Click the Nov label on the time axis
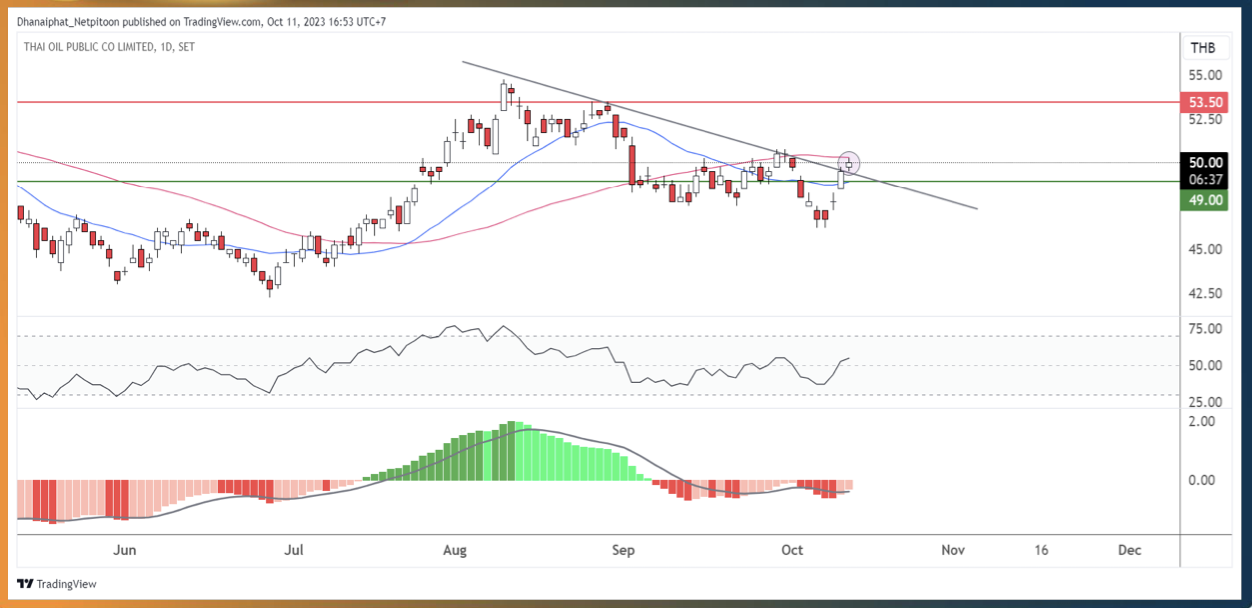Image resolution: width=1252 pixels, height=608 pixels. pyautogui.click(x=954, y=550)
